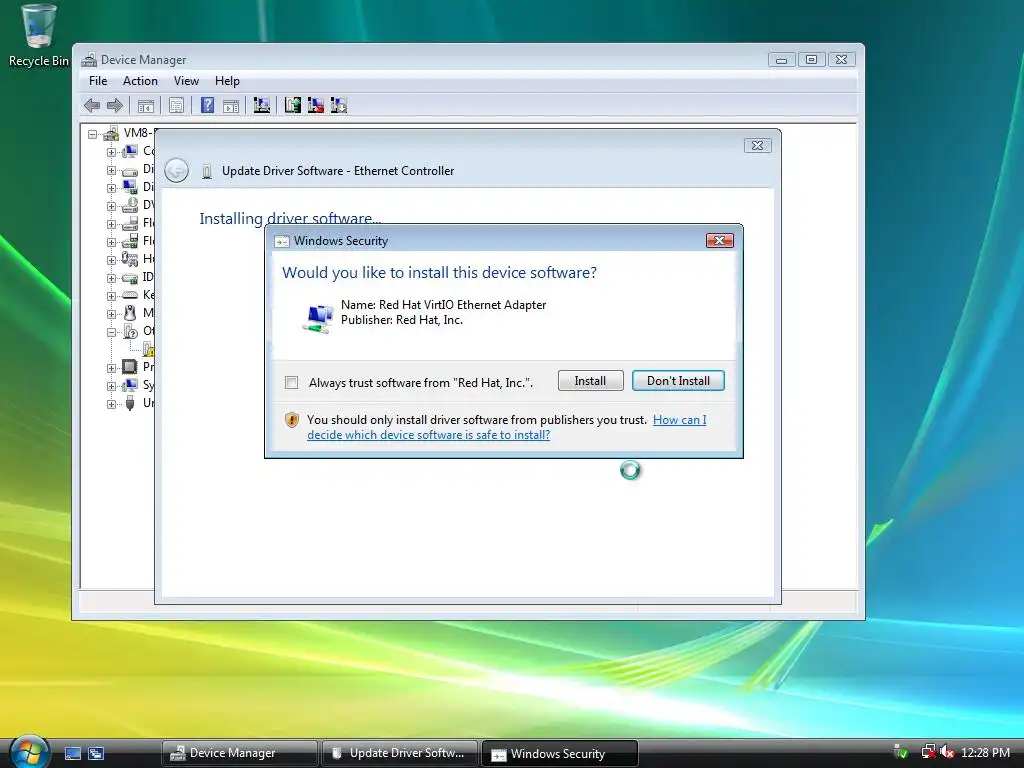Screen dimensions: 1024x768
Task: Expand the IDE controllers category
Action: [x=111, y=278]
